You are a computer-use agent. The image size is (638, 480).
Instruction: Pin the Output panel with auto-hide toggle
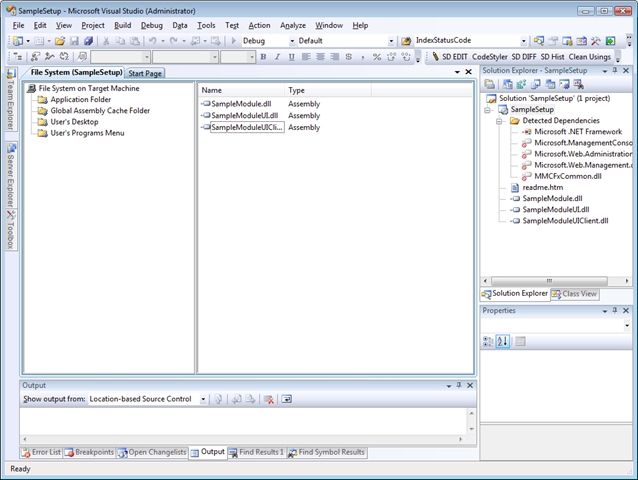[459, 385]
